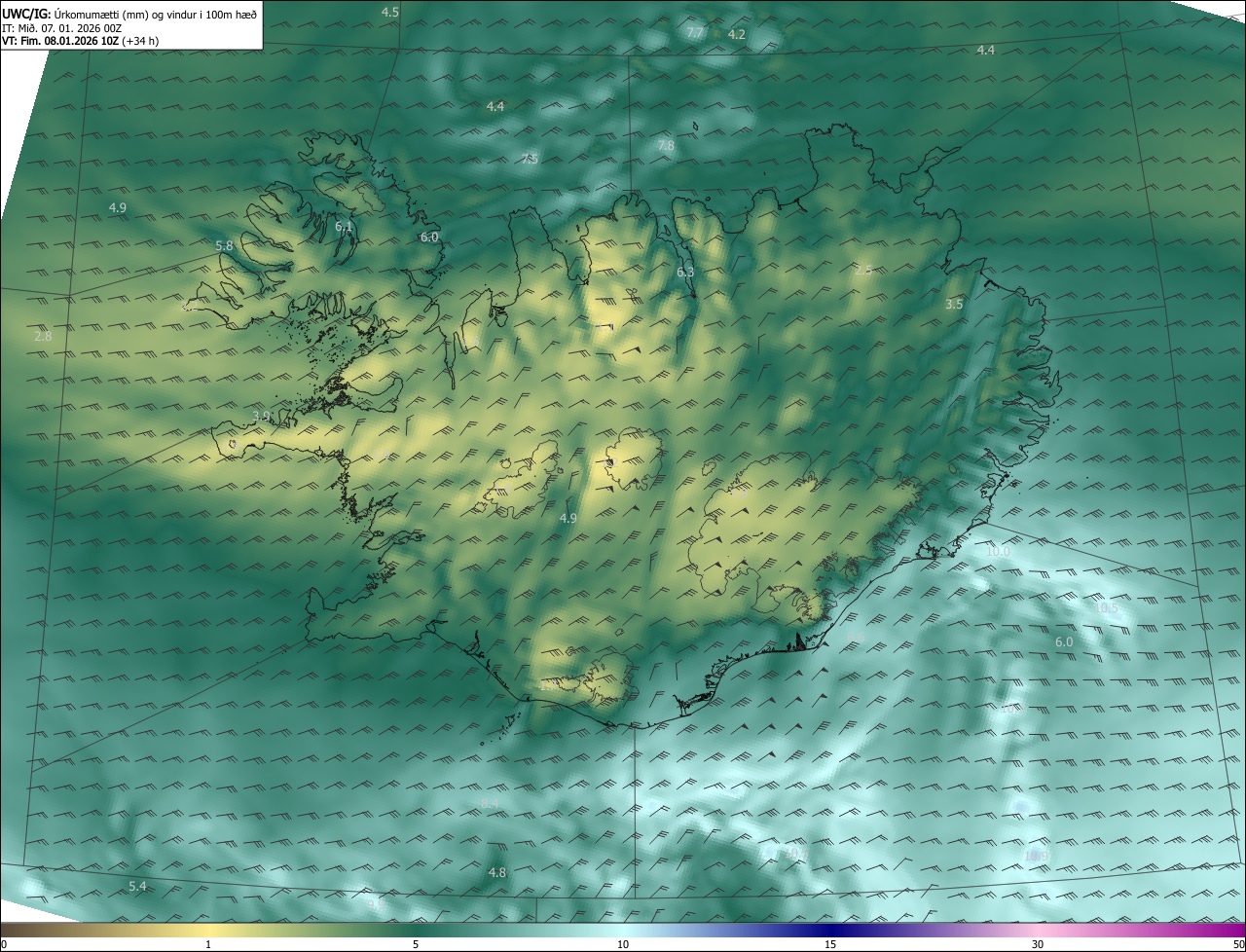Click the '10.9' value in the southeast
The width and height of the screenshot is (1246, 952).
click(1037, 856)
